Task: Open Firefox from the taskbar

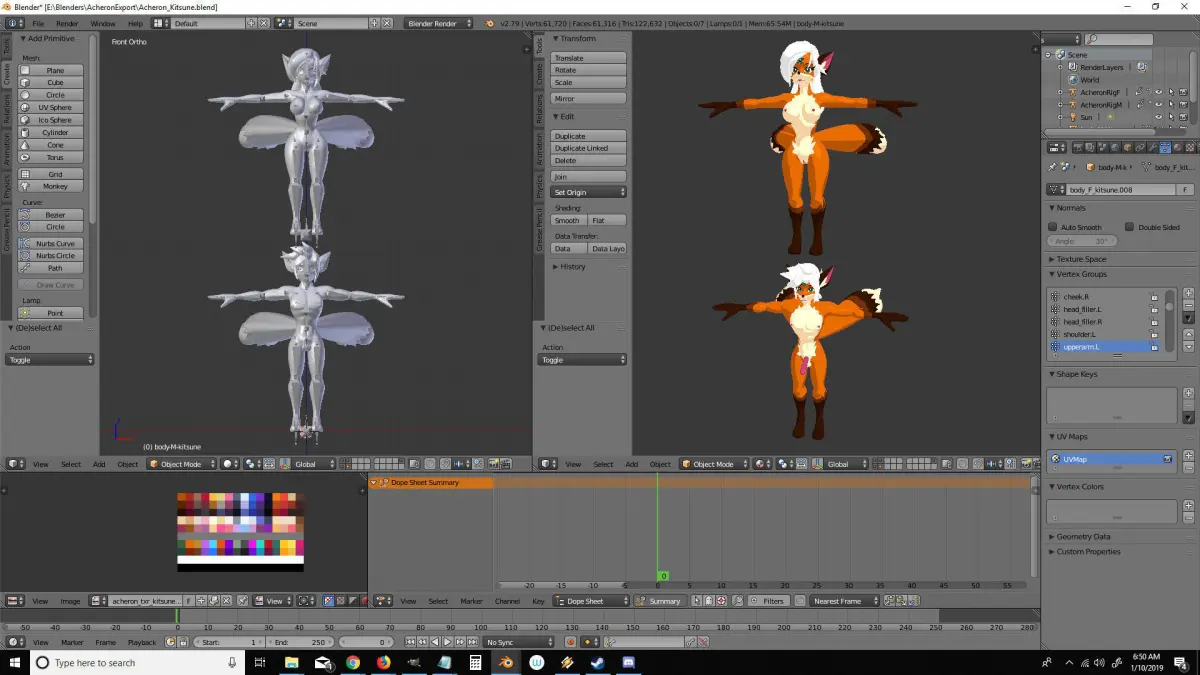Action: (x=384, y=662)
